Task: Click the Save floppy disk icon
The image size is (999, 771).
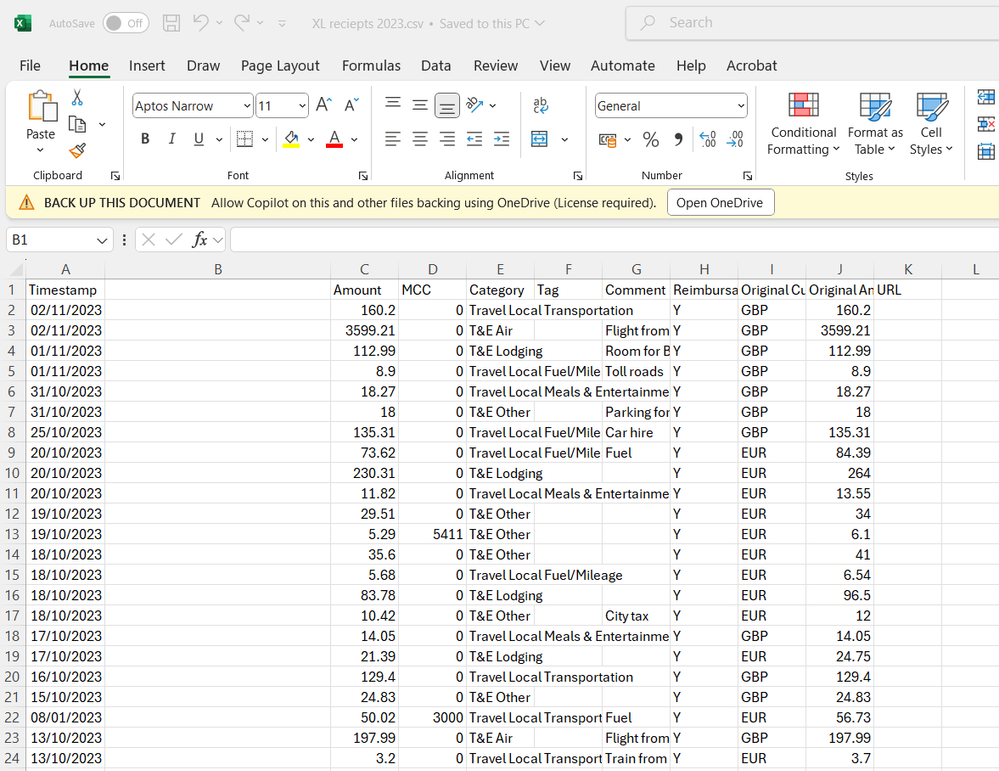Action: pyautogui.click(x=171, y=23)
